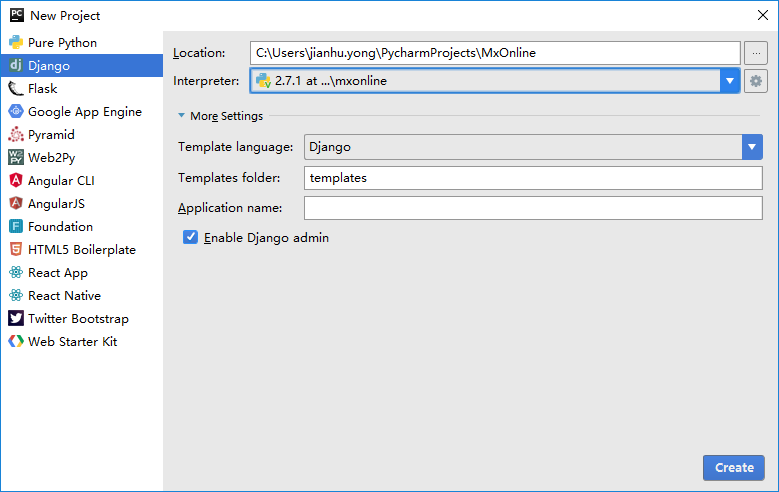Uncheck Enable Django admin checkbox

pyautogui.click(x=190, y=238)
